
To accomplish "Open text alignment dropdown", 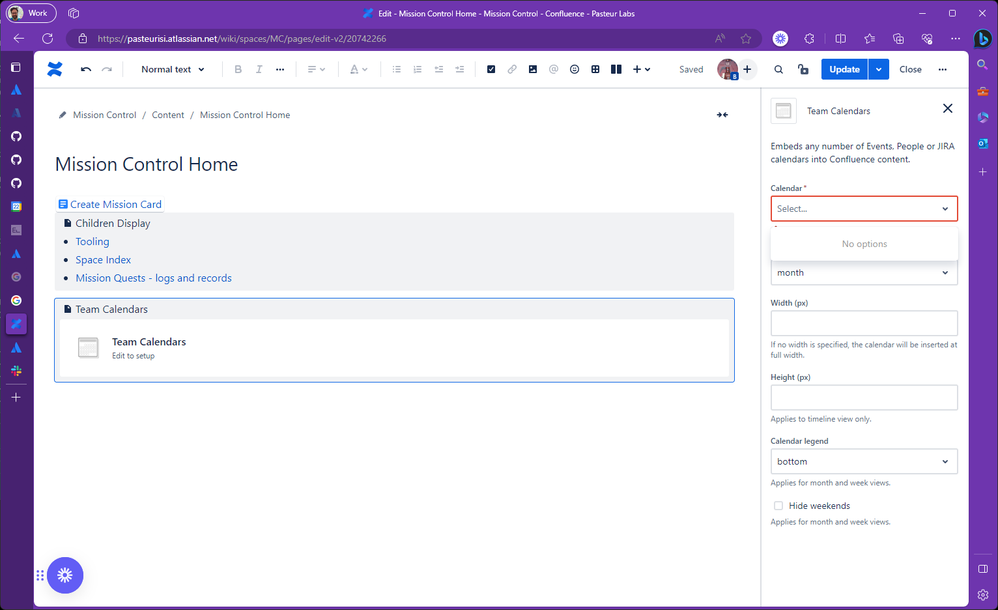I will tap(316, 69).
